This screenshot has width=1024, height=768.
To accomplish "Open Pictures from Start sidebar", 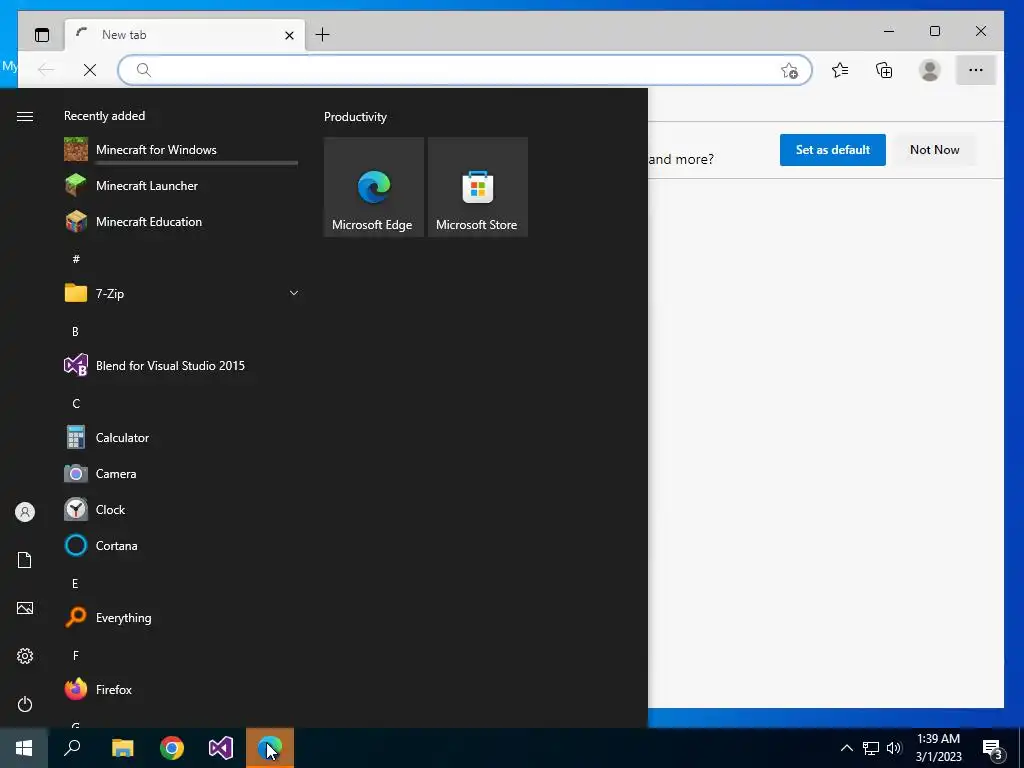I will point(25,608).
